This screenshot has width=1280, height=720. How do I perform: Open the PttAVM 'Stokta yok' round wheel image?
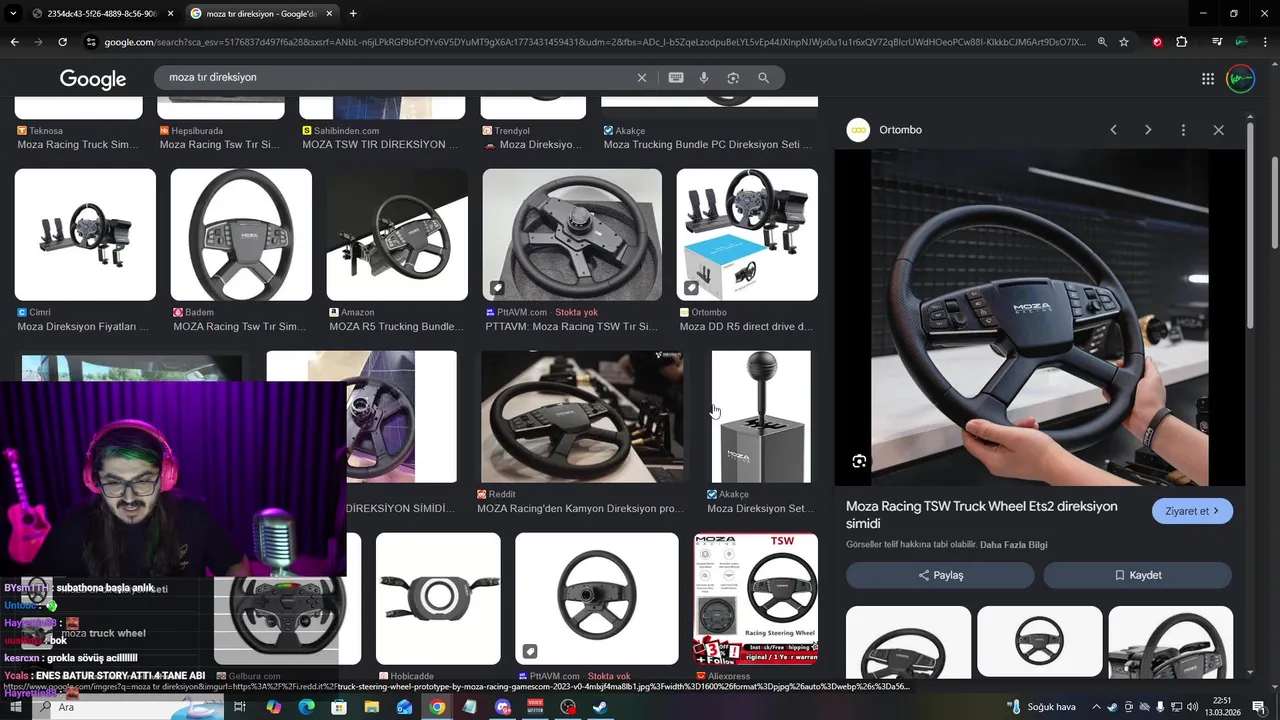(597, 598)
